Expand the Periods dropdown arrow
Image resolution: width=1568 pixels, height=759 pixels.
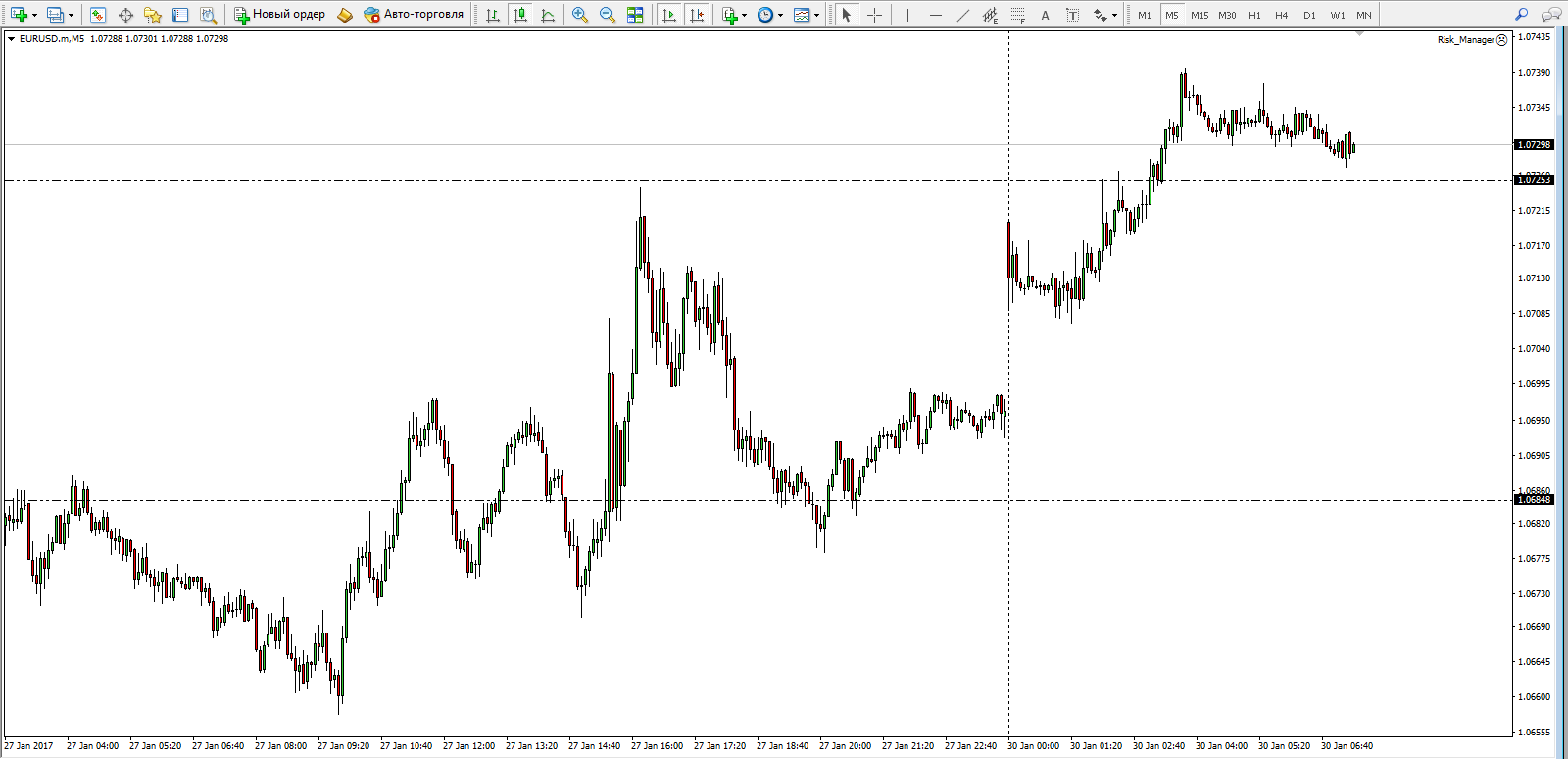[781, 15]
